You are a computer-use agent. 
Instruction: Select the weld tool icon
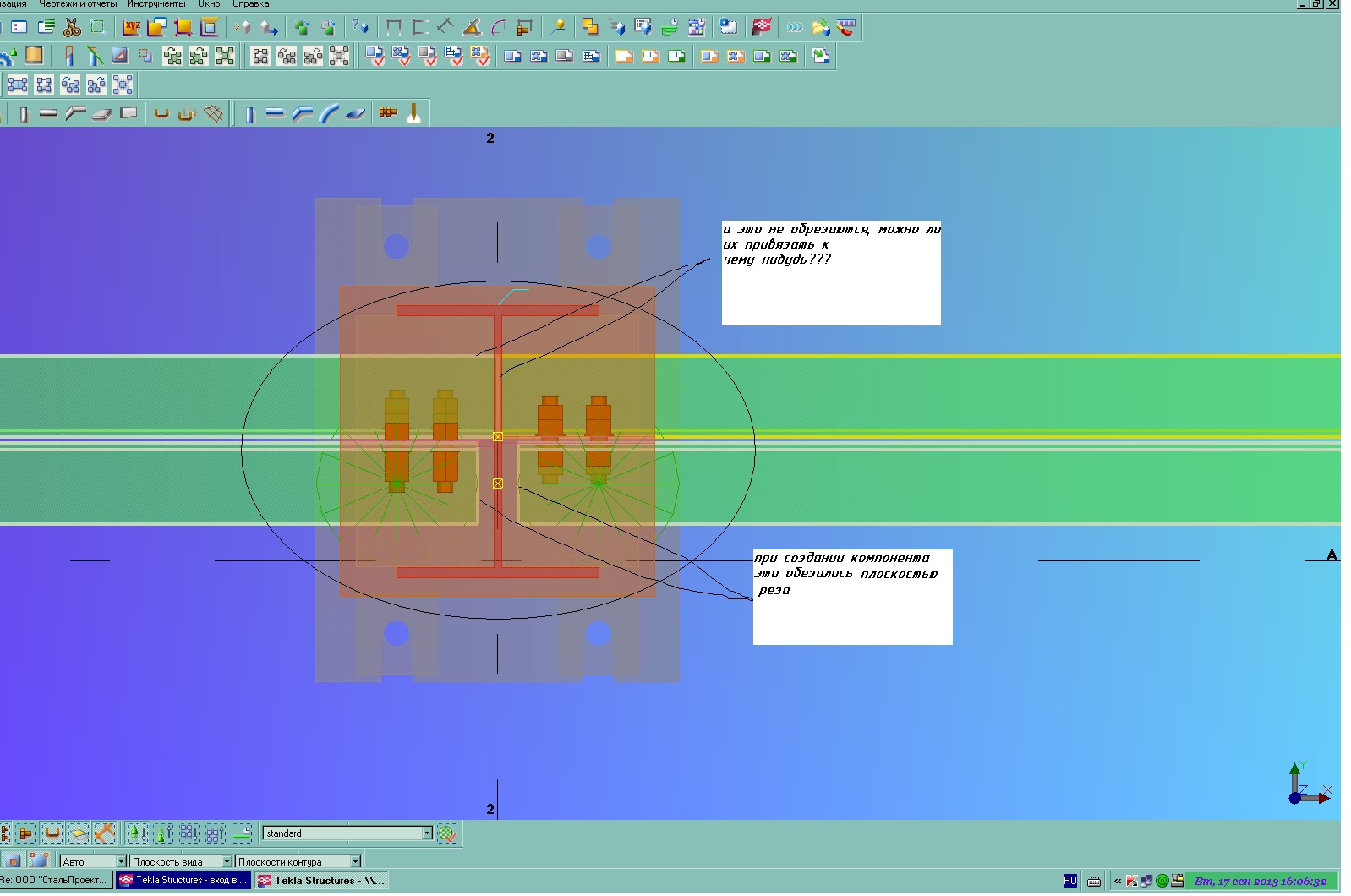413,113
